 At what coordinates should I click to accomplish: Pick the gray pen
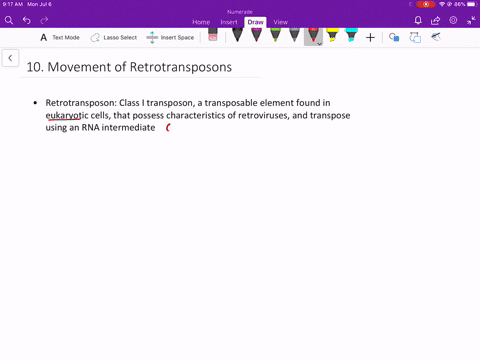coord(294,35)
